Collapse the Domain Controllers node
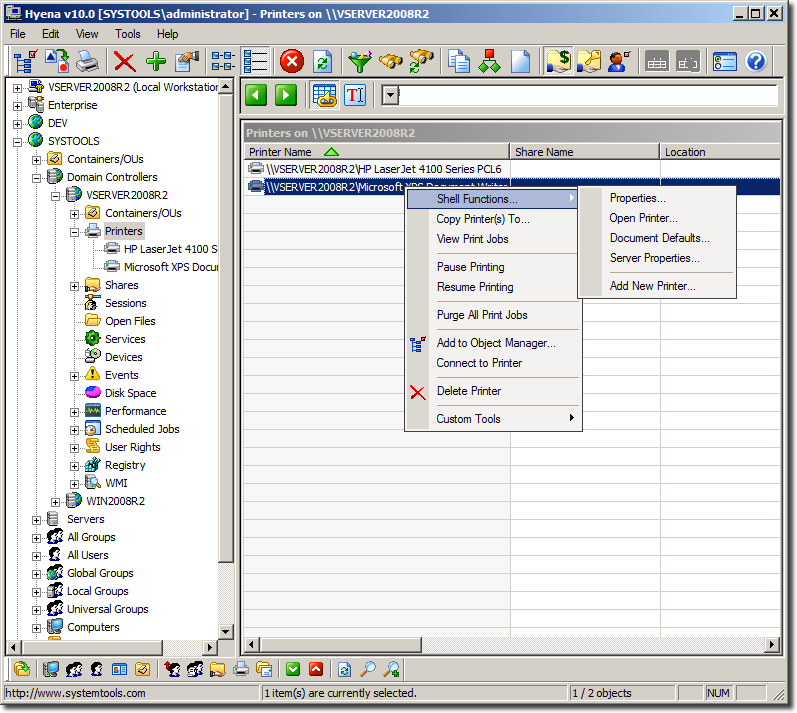 [37, 178]
